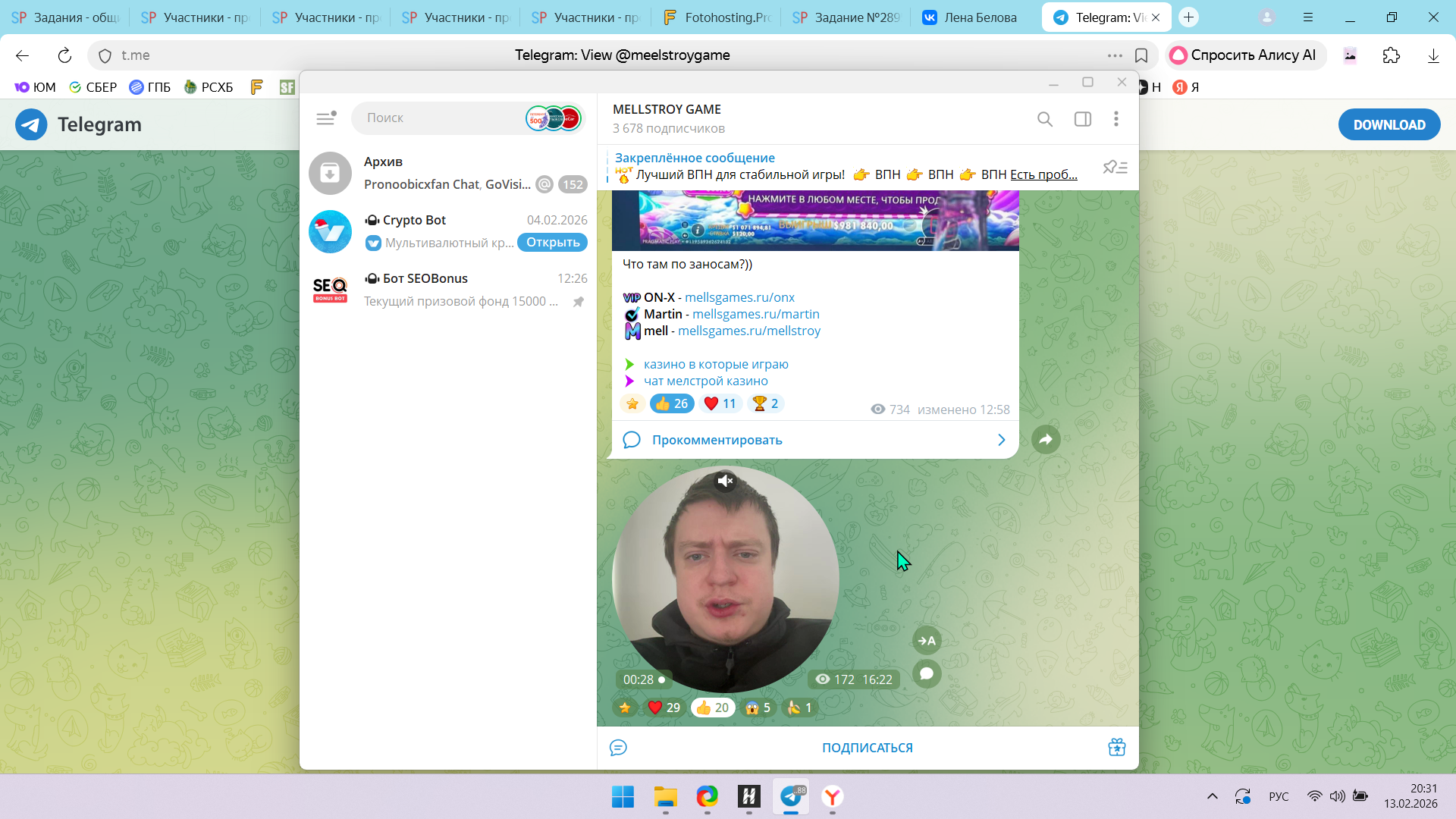This screenshot has width=1456, height=819.
Task: Toggle thumbs-up reaction with 26 count
Action: 672,403
